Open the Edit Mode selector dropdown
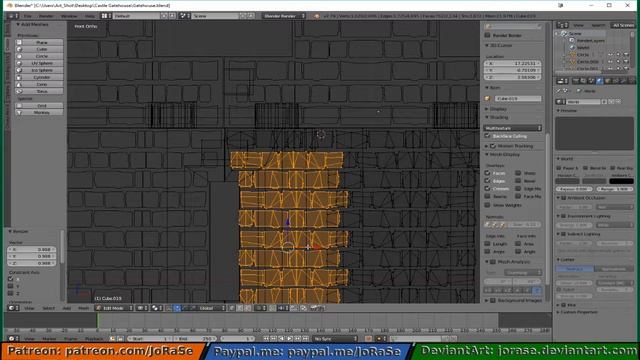Viewport: 640px width, 360px height. (x=114, y=308)
